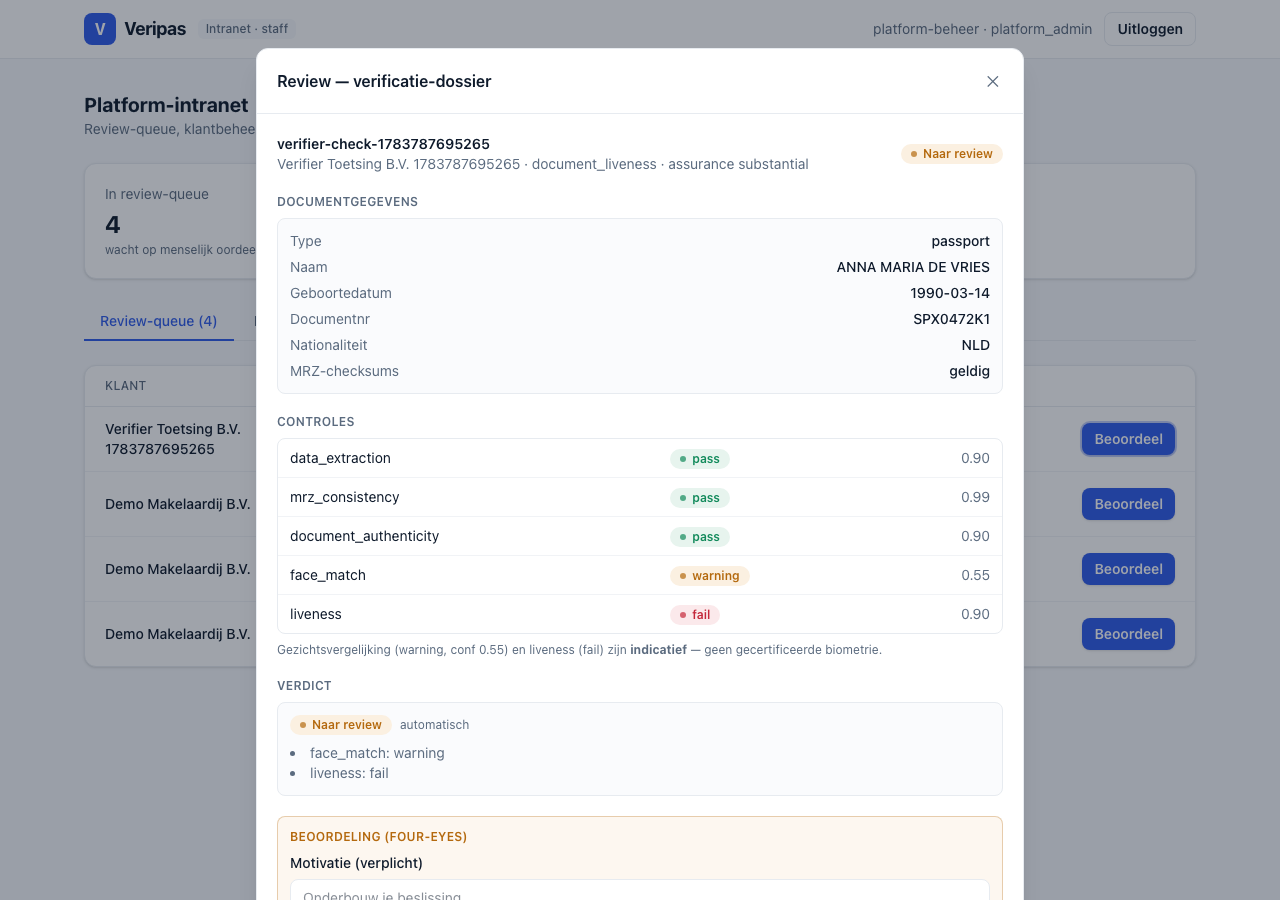Click the BEOORDELING (FOUR-EYES) heading
This screenshot has height=900, width=1280.
tap(379, 836)
